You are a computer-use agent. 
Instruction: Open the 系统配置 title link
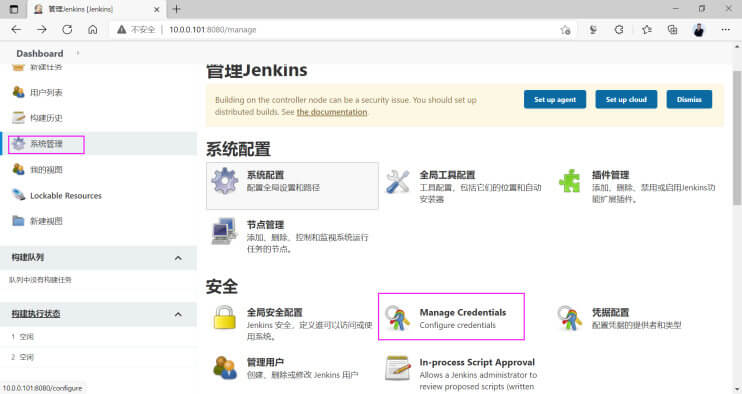(x=265, y=175)
